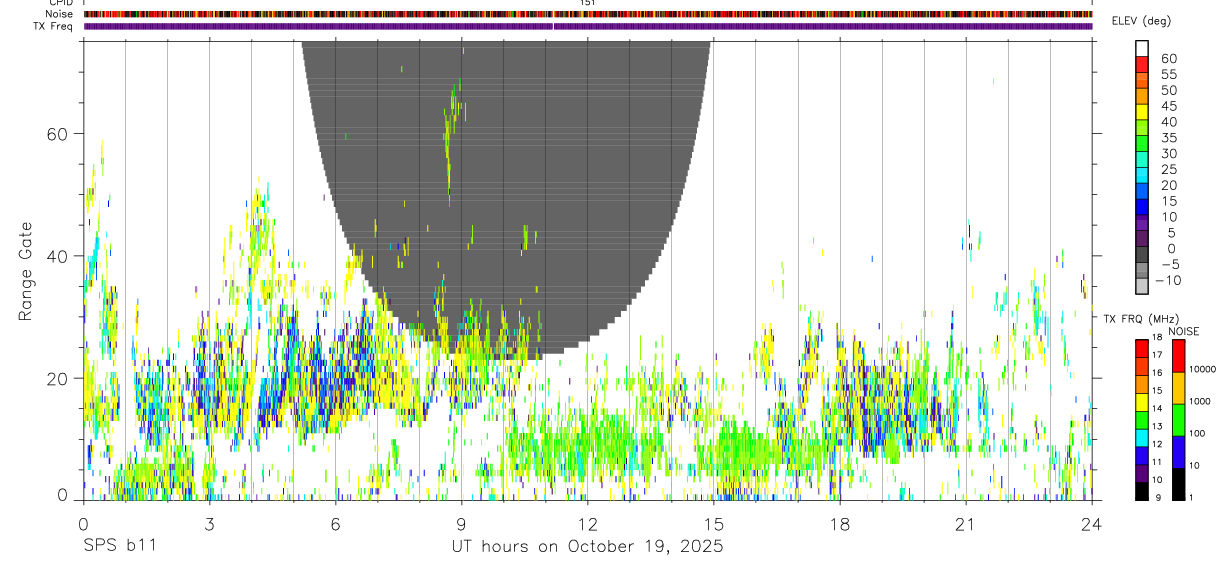Click the 'SPS b11' label below the plot

pyautogui.click(x=119, y=547)
